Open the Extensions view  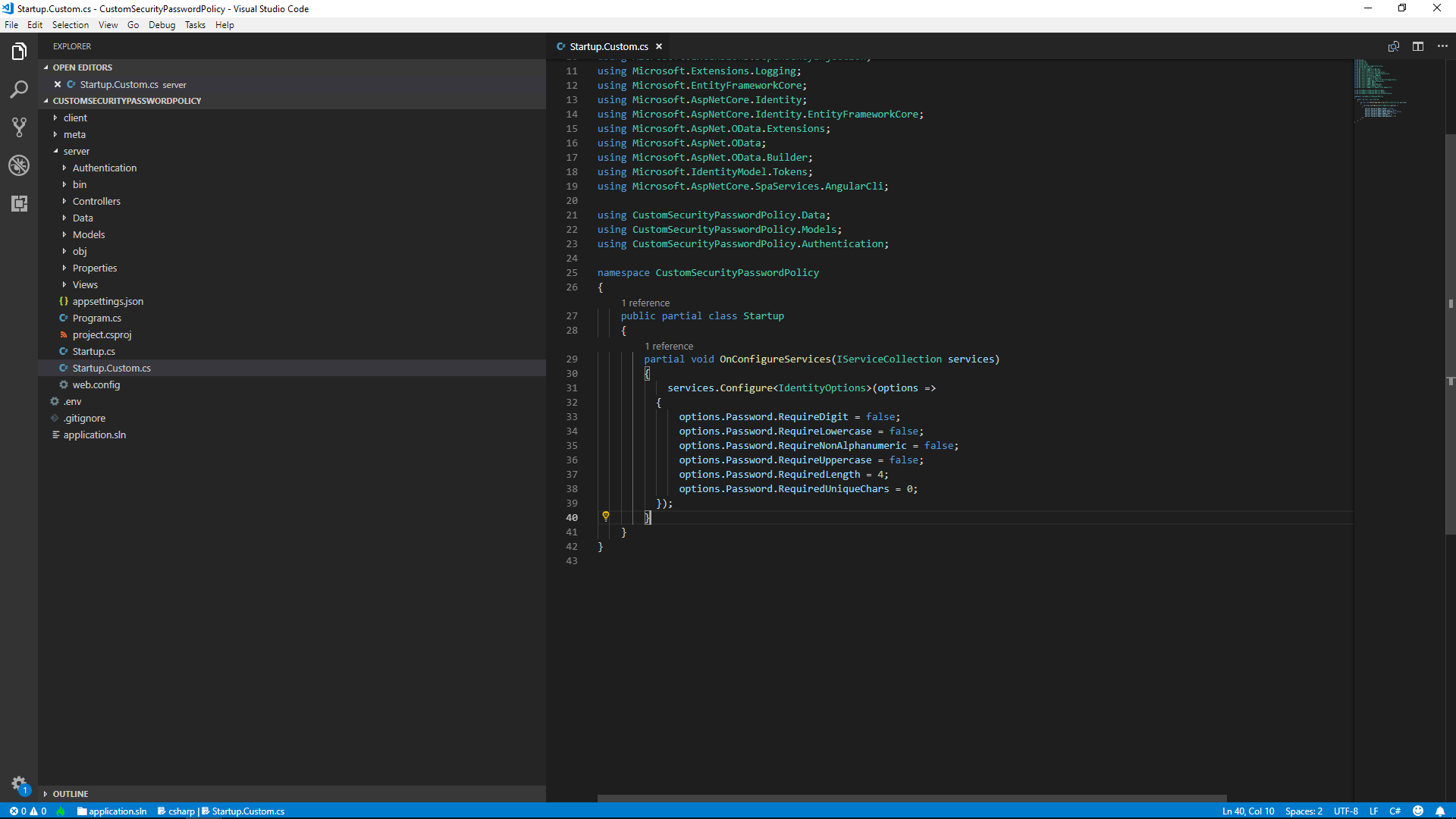(x=19, y=203)
